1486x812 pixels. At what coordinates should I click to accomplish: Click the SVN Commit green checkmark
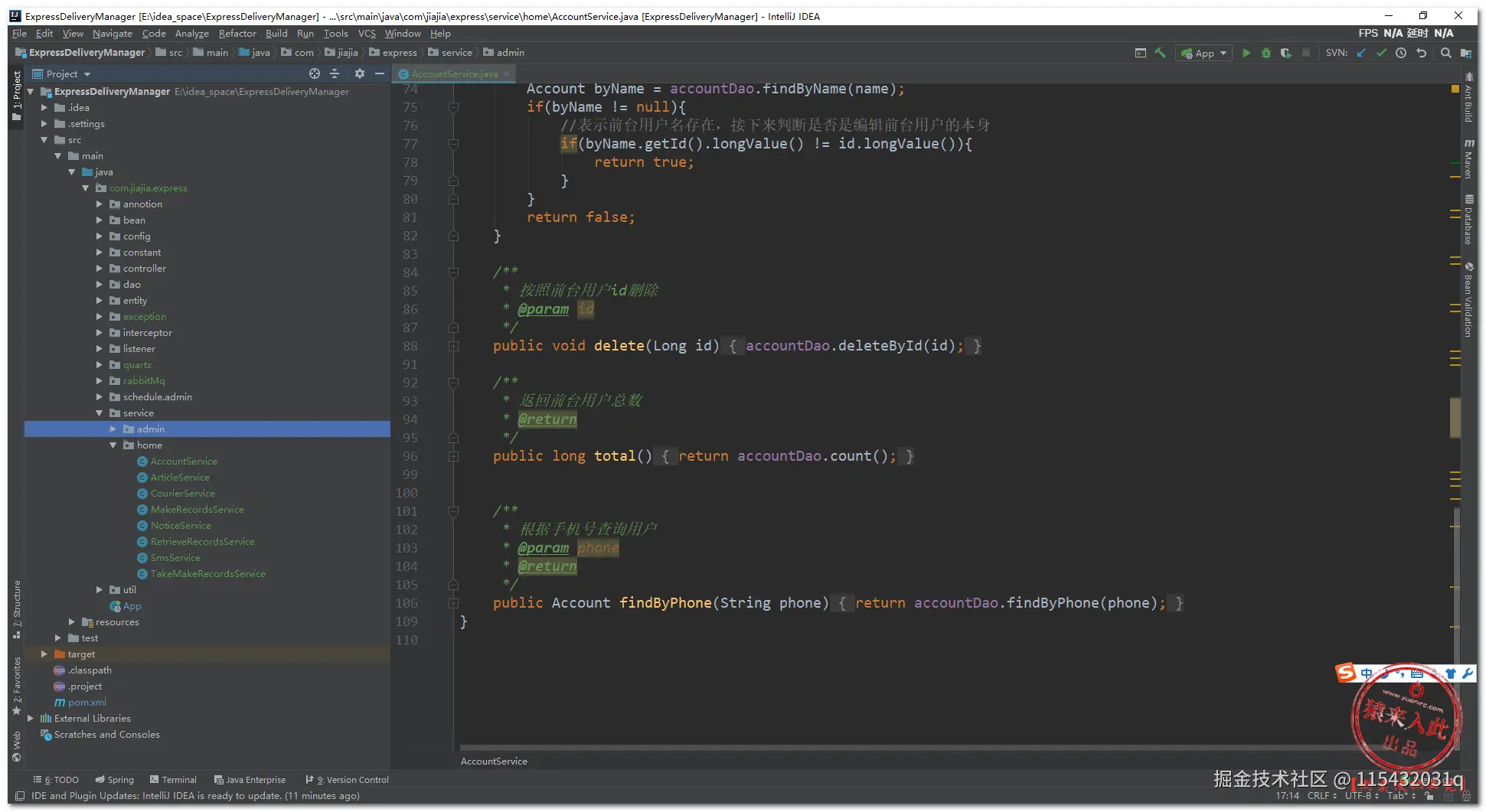(1381, 53)
